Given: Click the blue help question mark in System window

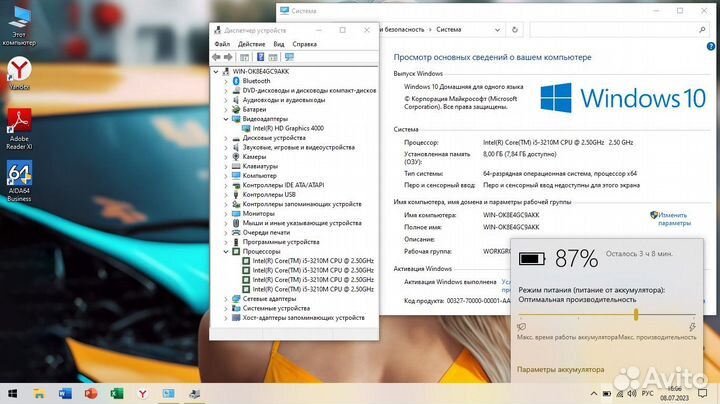Looking at the screenshot, I should click(x=711, y=46).
